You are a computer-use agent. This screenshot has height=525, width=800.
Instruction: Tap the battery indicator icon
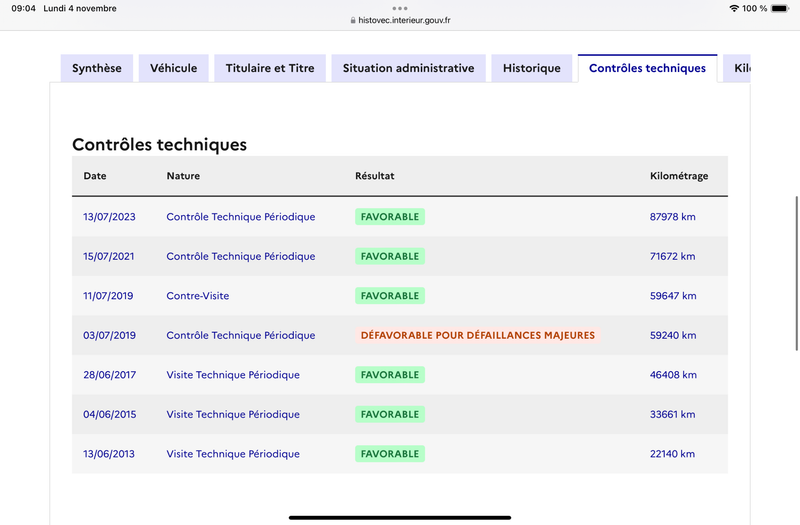[x=780, y=8]
